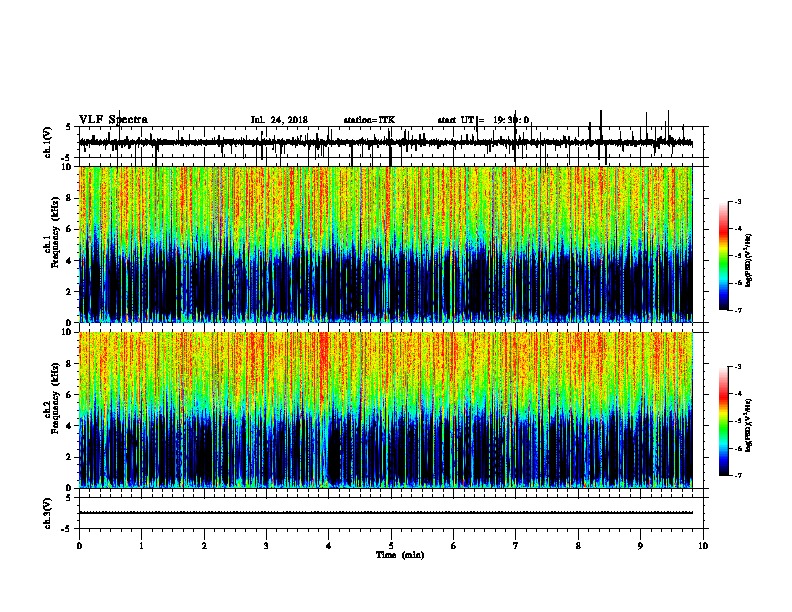Click the "Time (min)" x-axis label

point(400,555)
